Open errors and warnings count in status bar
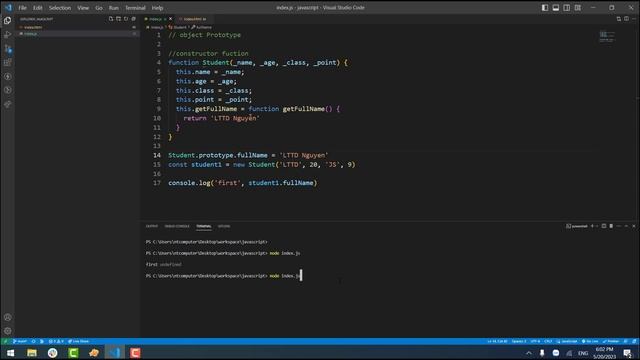This screenshot has height=360, width=640. [x=56, y=341]
